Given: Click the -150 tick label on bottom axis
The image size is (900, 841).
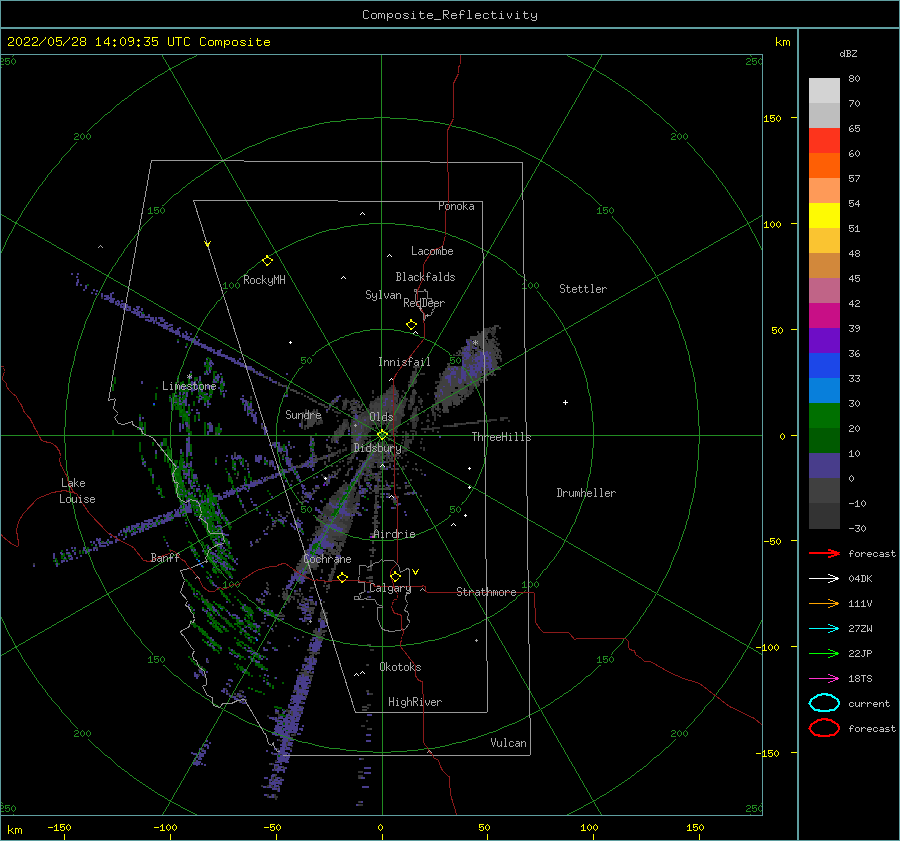Looking at the screenshot, I should [59, 827].
